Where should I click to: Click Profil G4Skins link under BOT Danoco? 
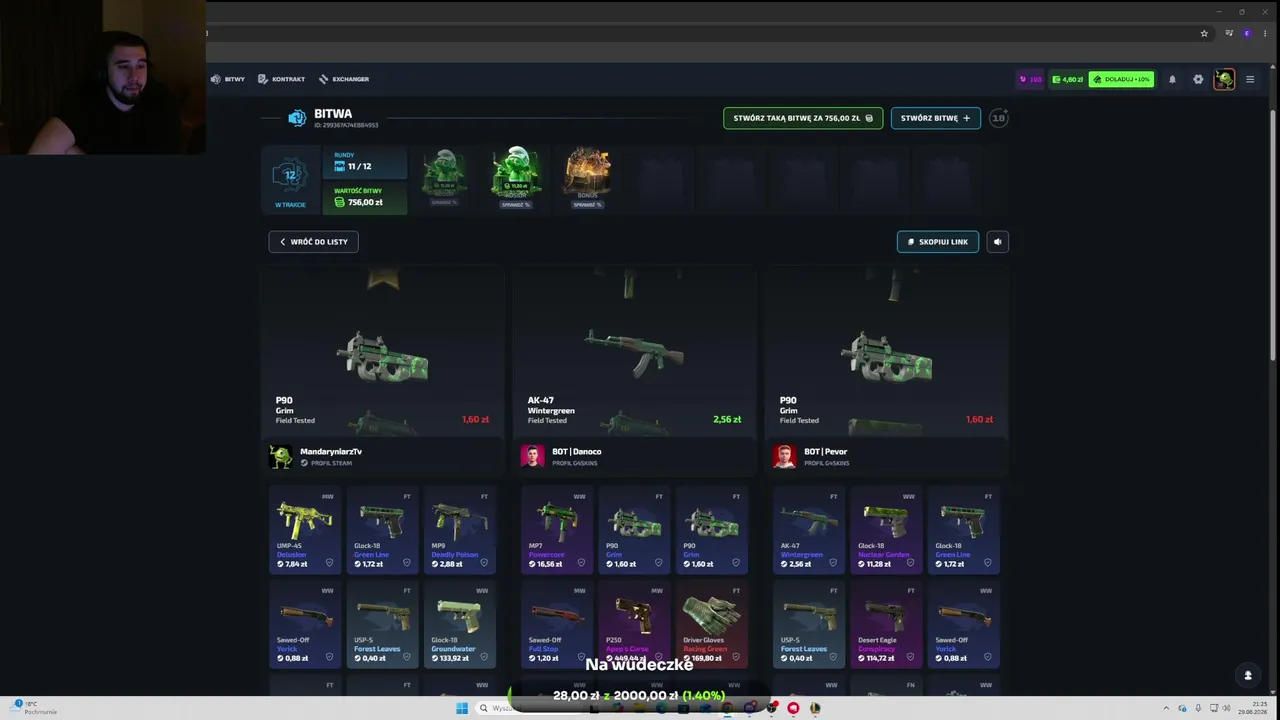click(x=574, y=463)
